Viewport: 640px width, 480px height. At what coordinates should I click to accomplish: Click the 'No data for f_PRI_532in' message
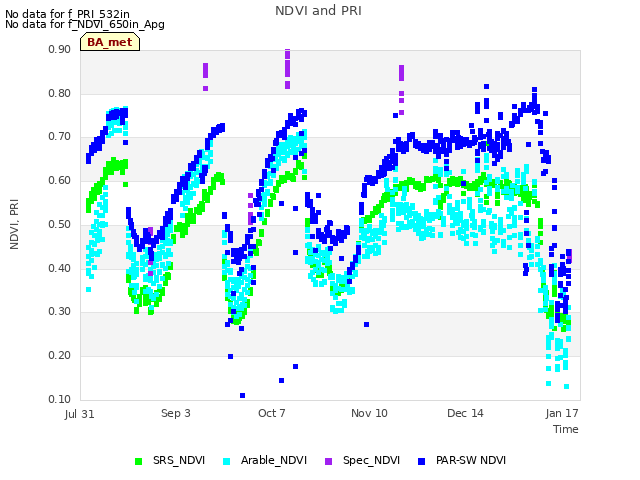pyautogui.click(x=67, y=14)
